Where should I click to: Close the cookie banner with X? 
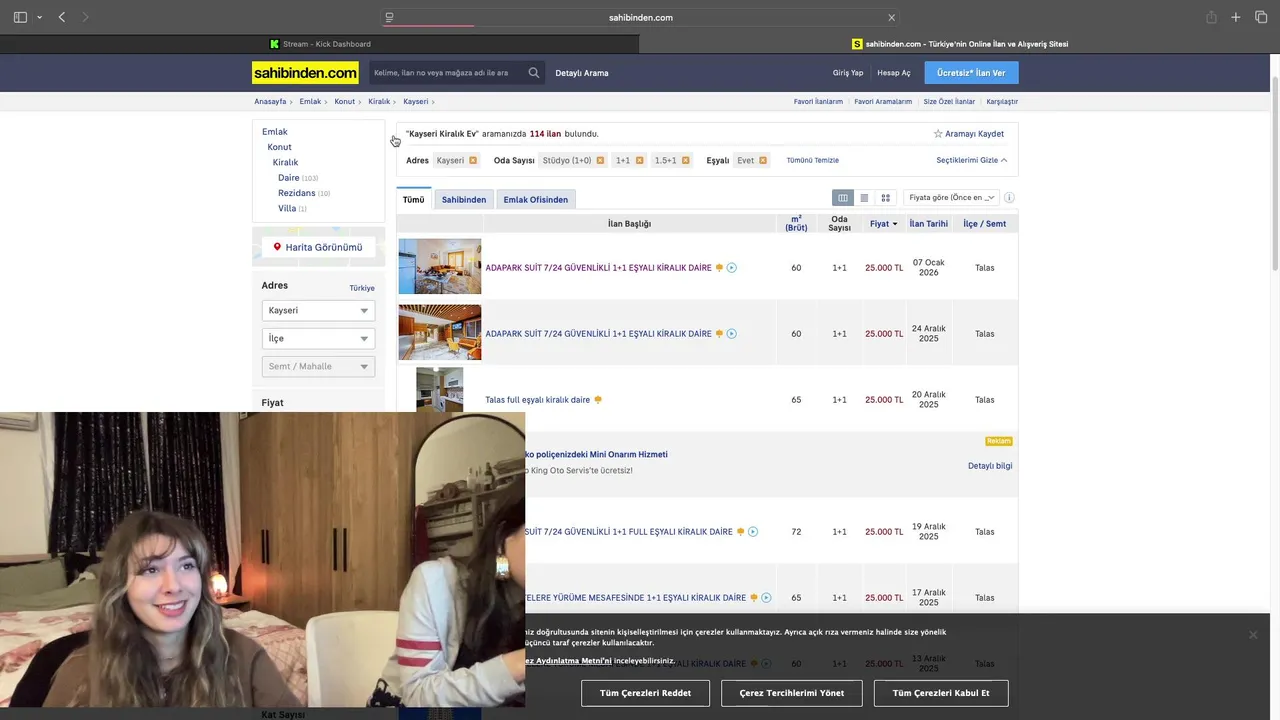1253,635
